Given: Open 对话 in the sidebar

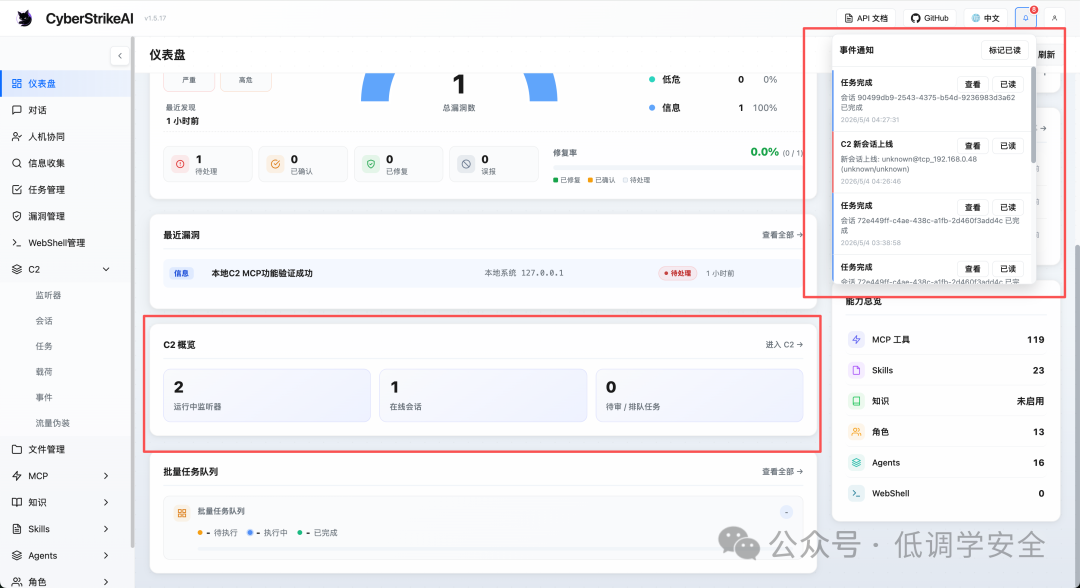Looking at the screenshot, I should point(65,110).
